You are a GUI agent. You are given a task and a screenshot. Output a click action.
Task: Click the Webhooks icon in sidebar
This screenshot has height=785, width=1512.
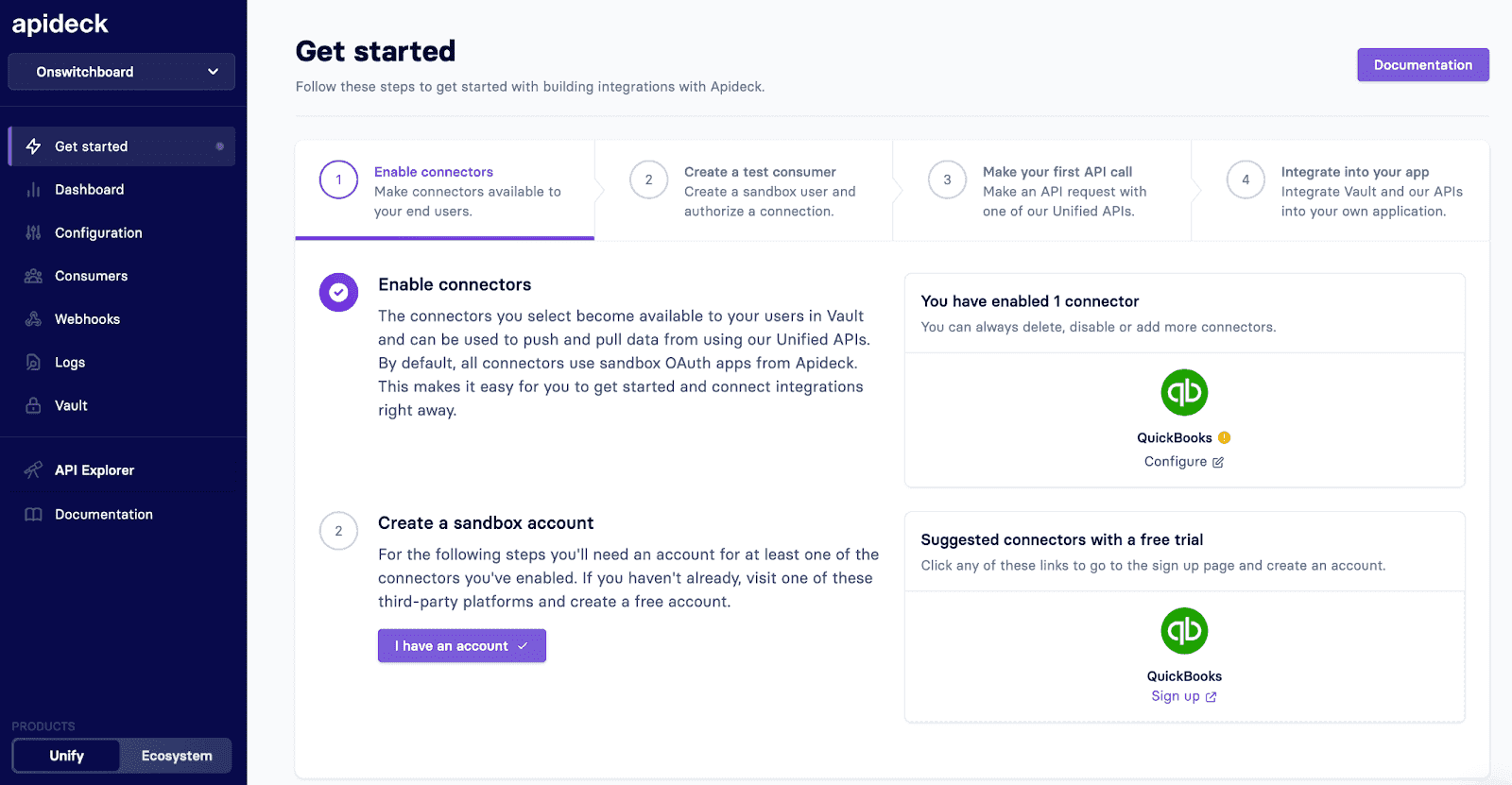(x=33, y=319)
